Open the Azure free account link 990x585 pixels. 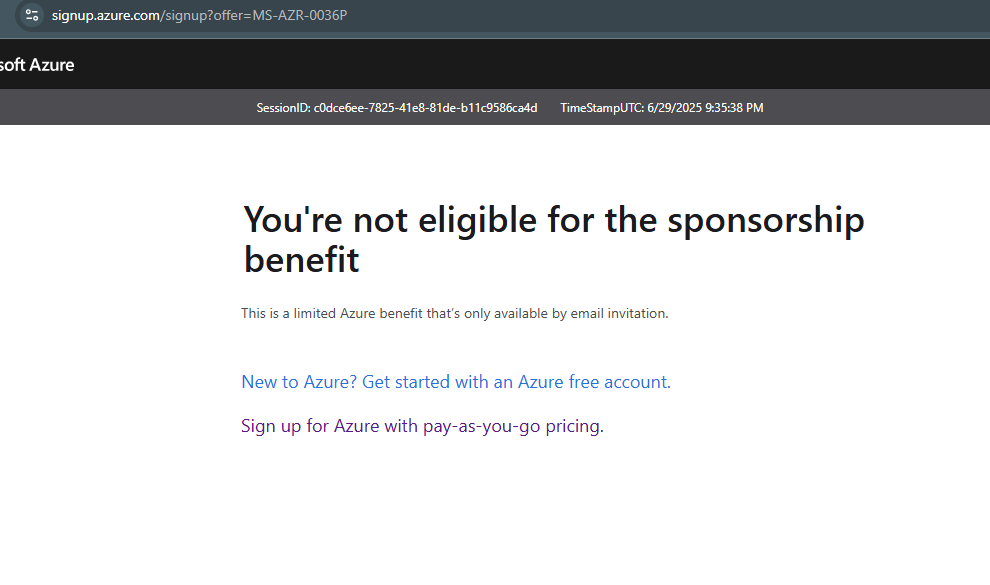click(456, 382)
